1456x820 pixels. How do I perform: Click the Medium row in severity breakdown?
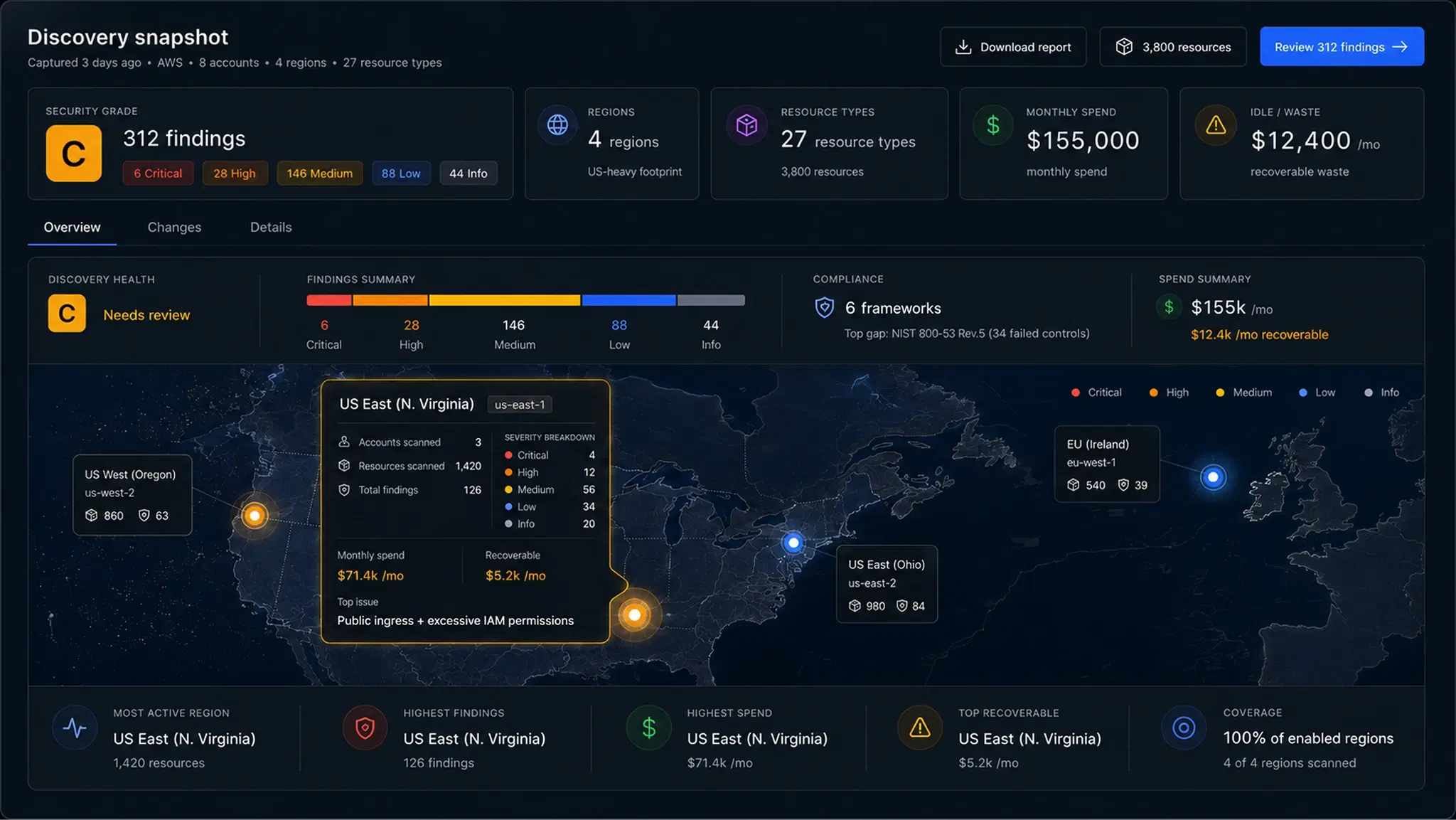pyautogui.click(x=550, y=489)
